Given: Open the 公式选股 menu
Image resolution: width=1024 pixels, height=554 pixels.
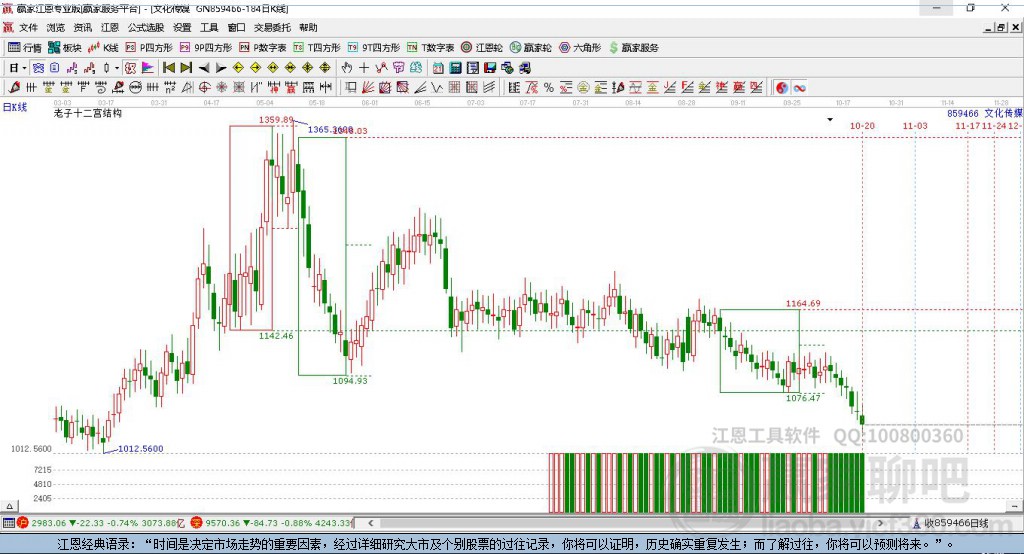Looking at the screenshot, I should coord(144,27).
